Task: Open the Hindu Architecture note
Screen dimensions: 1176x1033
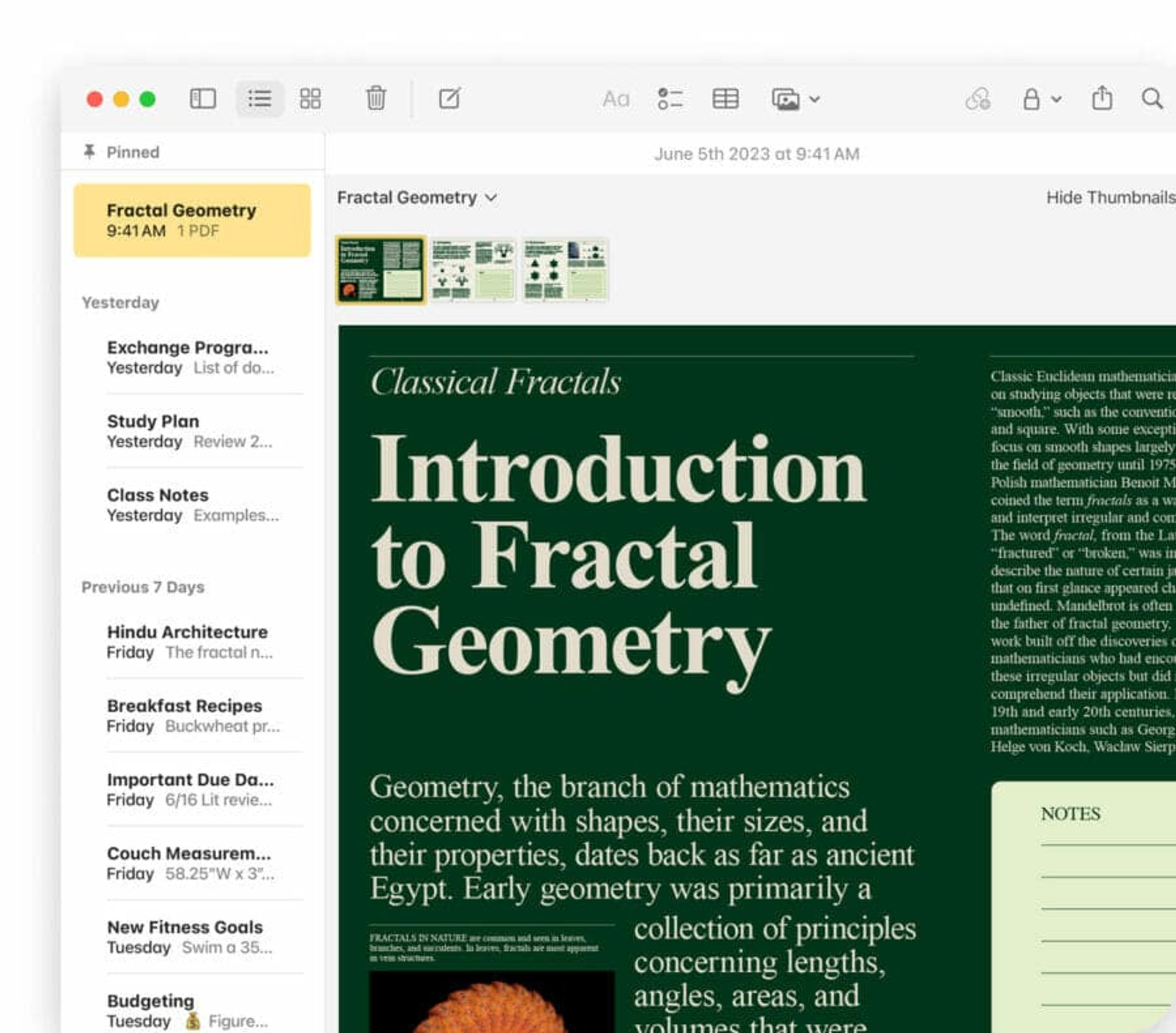Action: (192, 642)
